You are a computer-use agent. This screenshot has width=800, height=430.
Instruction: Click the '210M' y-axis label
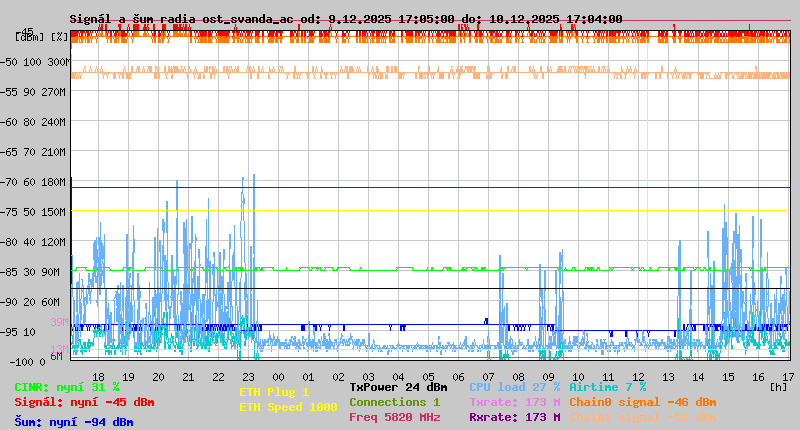(x=54, y=152)
